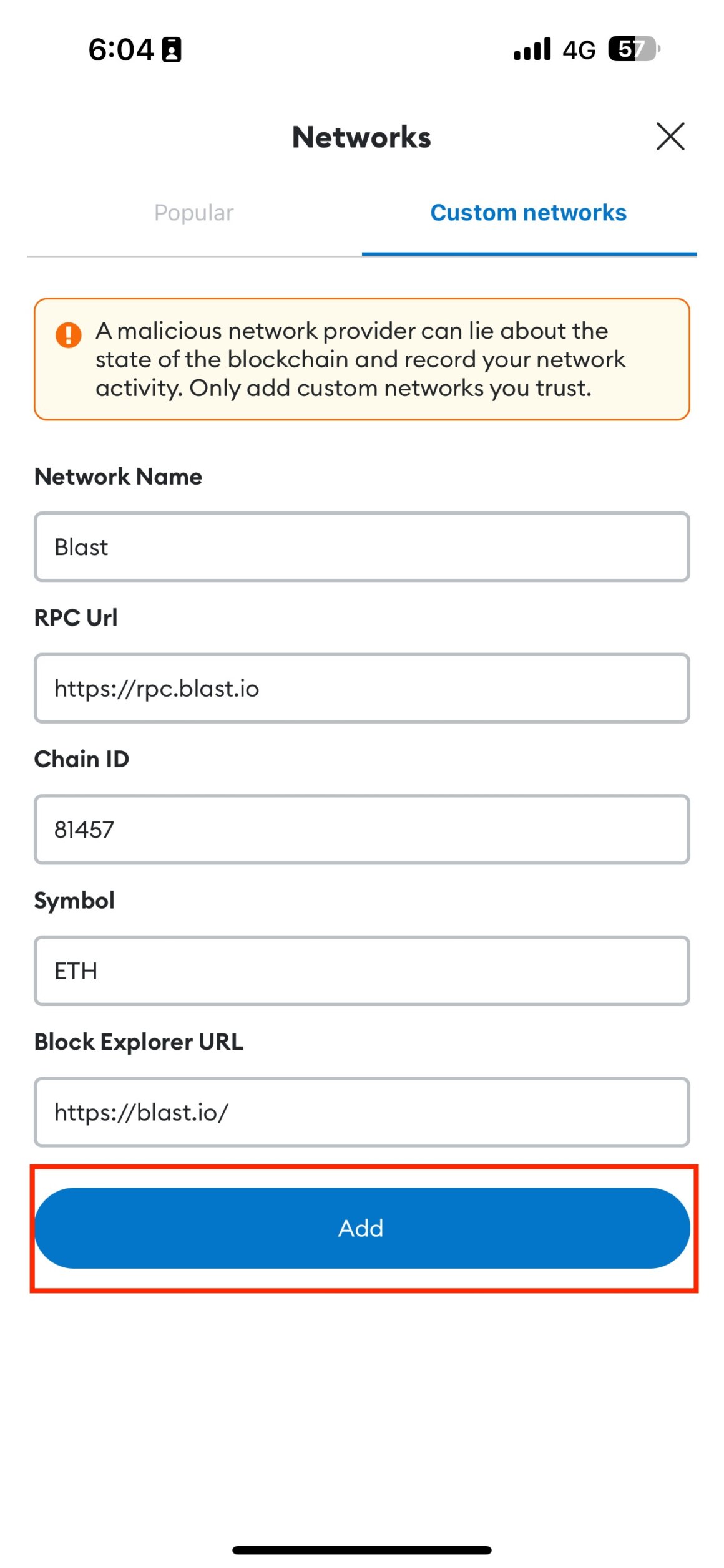724x1568 pixels.
Task: Select the Custom networks tab
Action: [x=528, y=212]
